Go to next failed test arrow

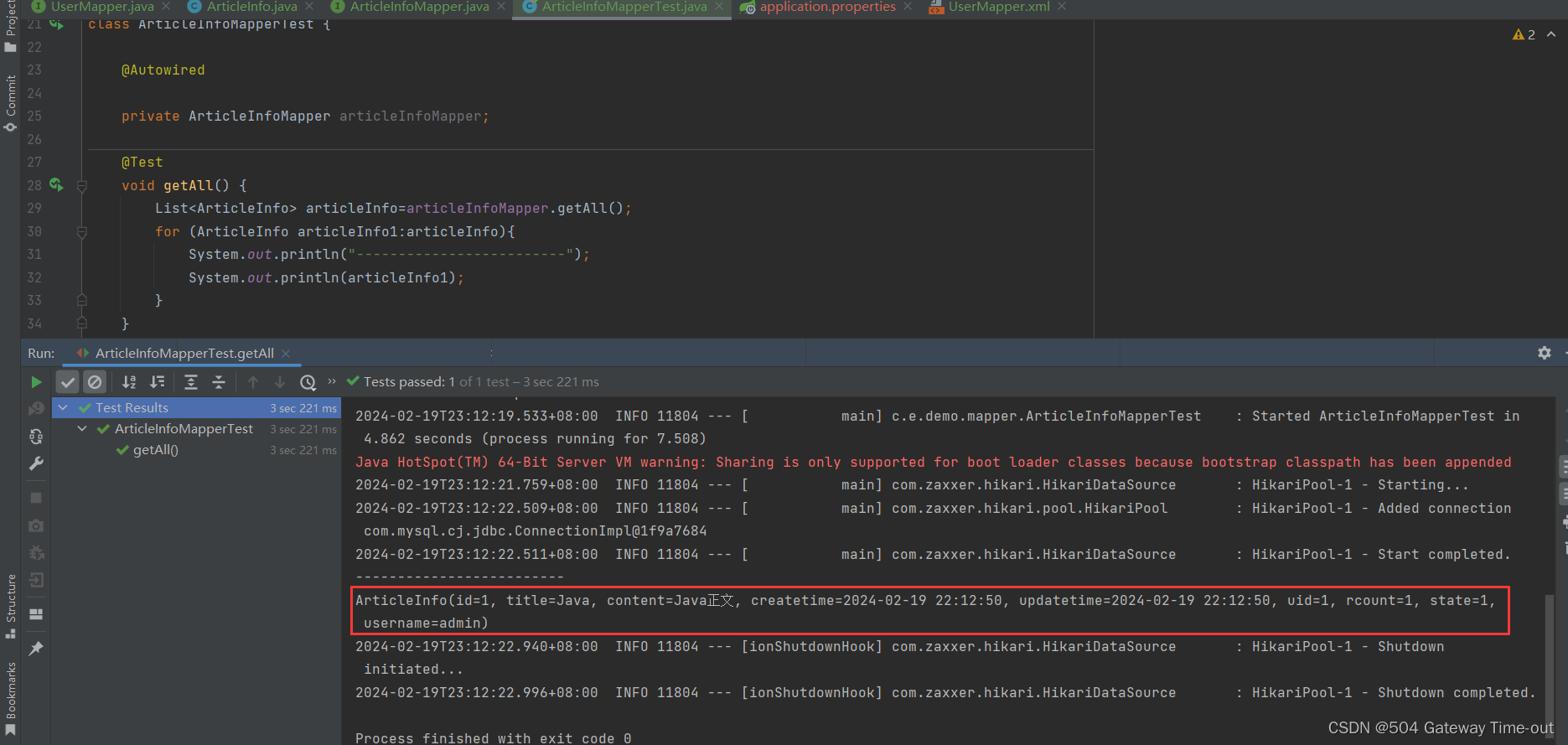pyautogui.click(x=280, y=382)
